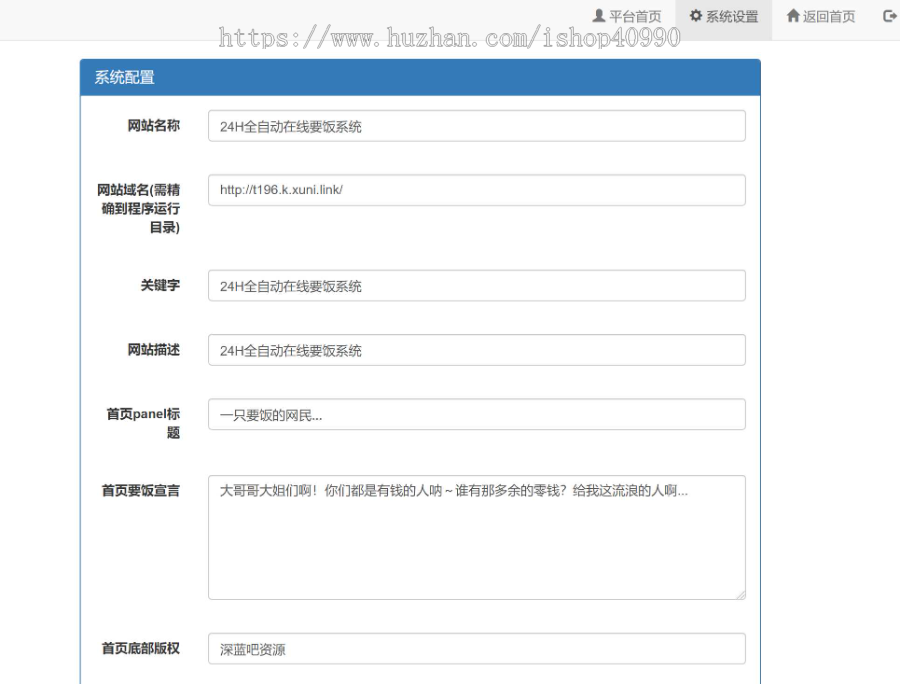Click the 首页底部版权 label
The image size is (900, 684).
point(141,648)
